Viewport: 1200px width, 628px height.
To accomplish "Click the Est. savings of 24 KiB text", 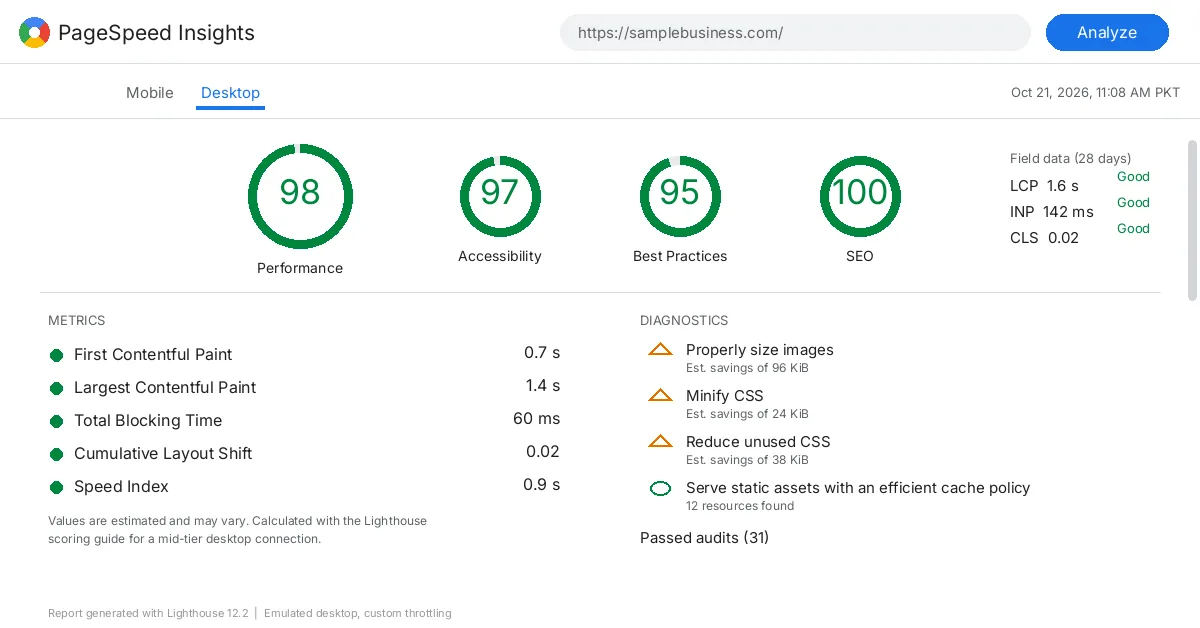I will click(747, 414).
